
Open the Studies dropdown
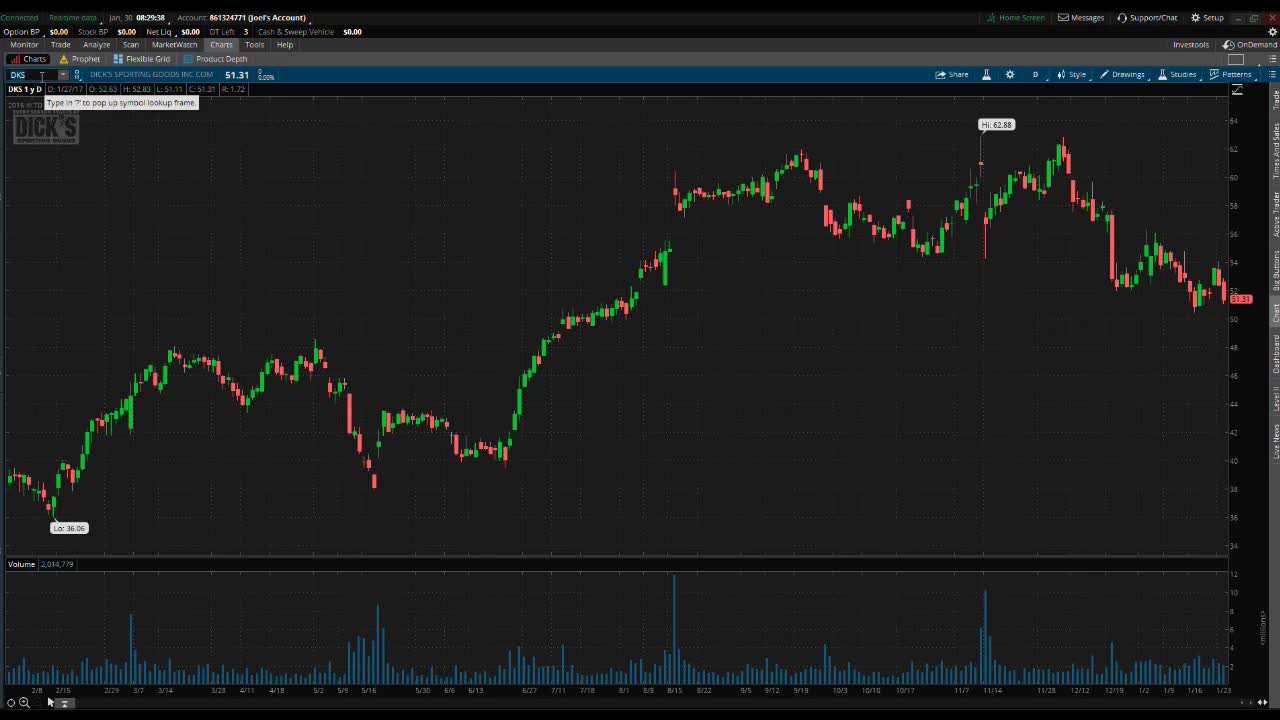click(1177, 75)
